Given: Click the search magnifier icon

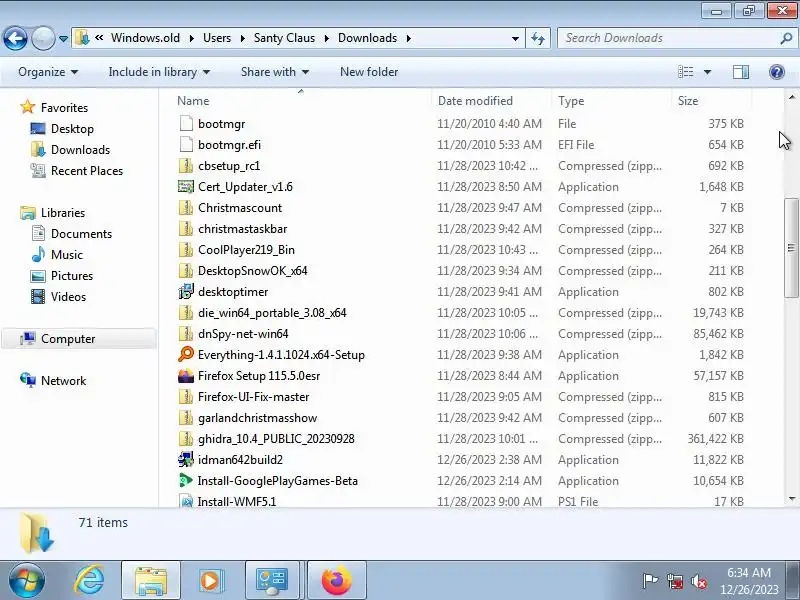Looking at the screenshot, I should [x=786, y=38].
